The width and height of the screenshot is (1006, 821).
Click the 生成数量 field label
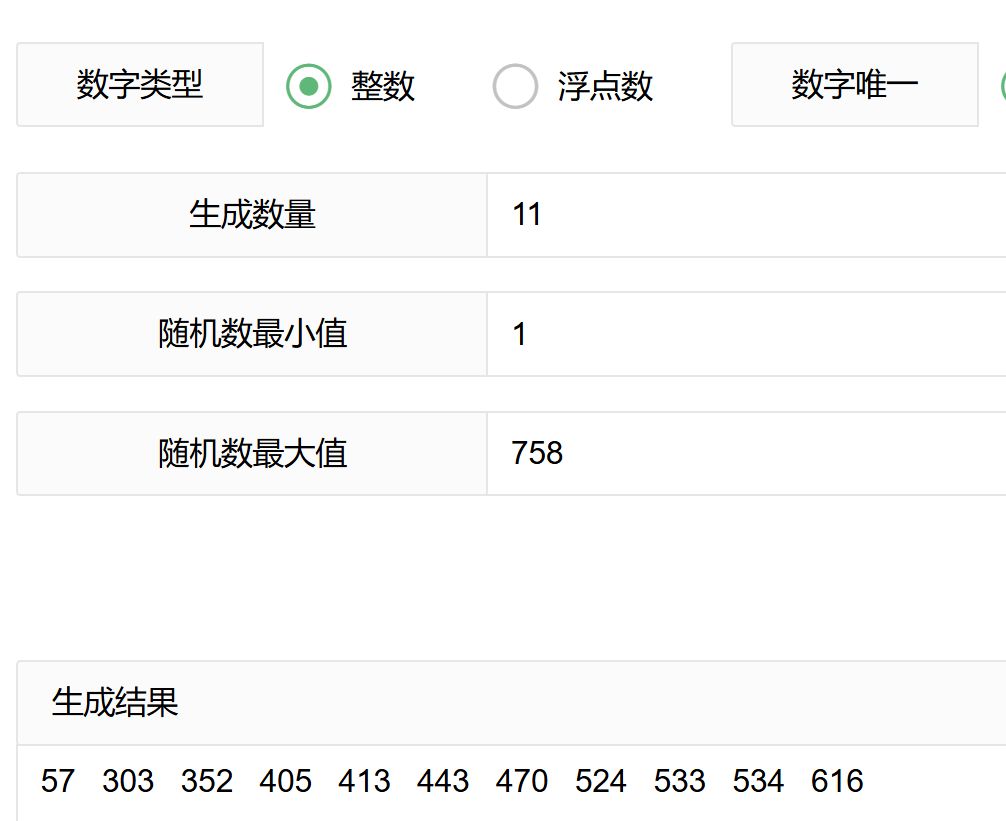click(x=252, y=215)
